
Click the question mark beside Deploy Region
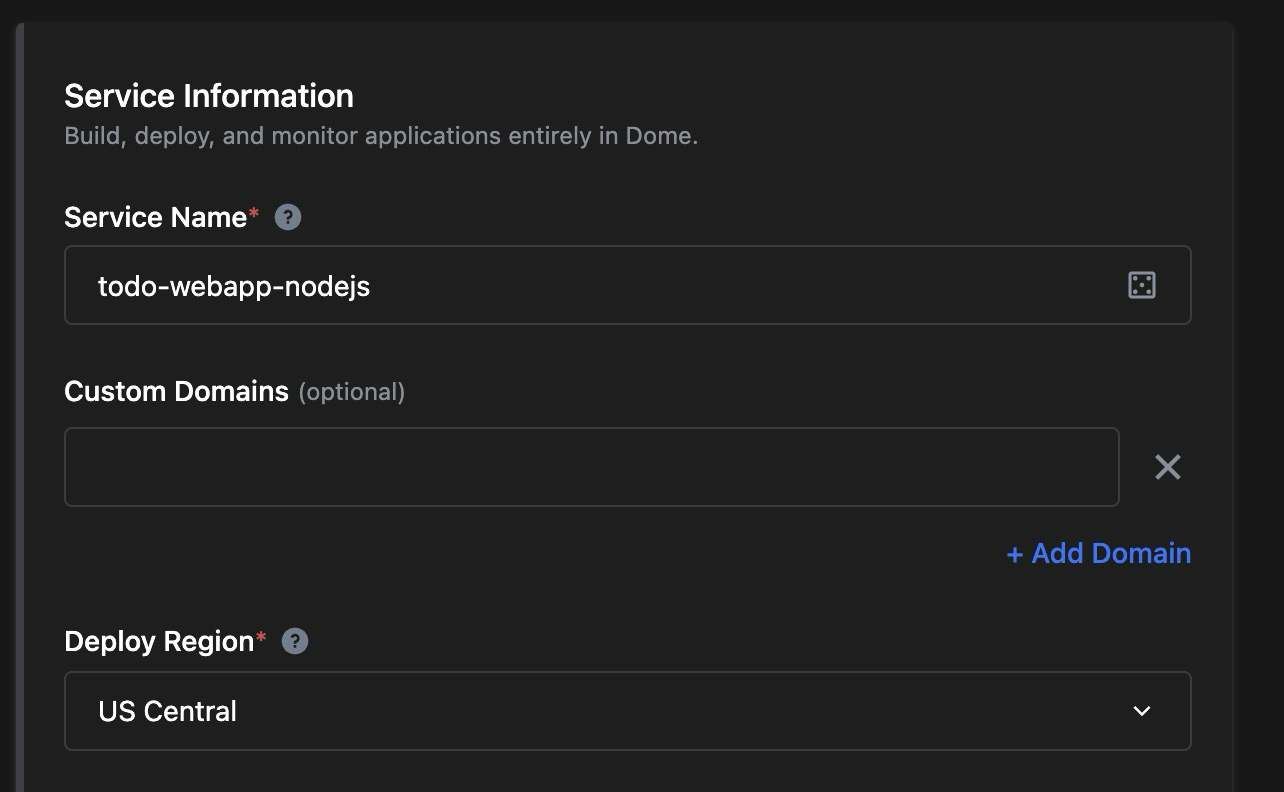coord(294,641)
